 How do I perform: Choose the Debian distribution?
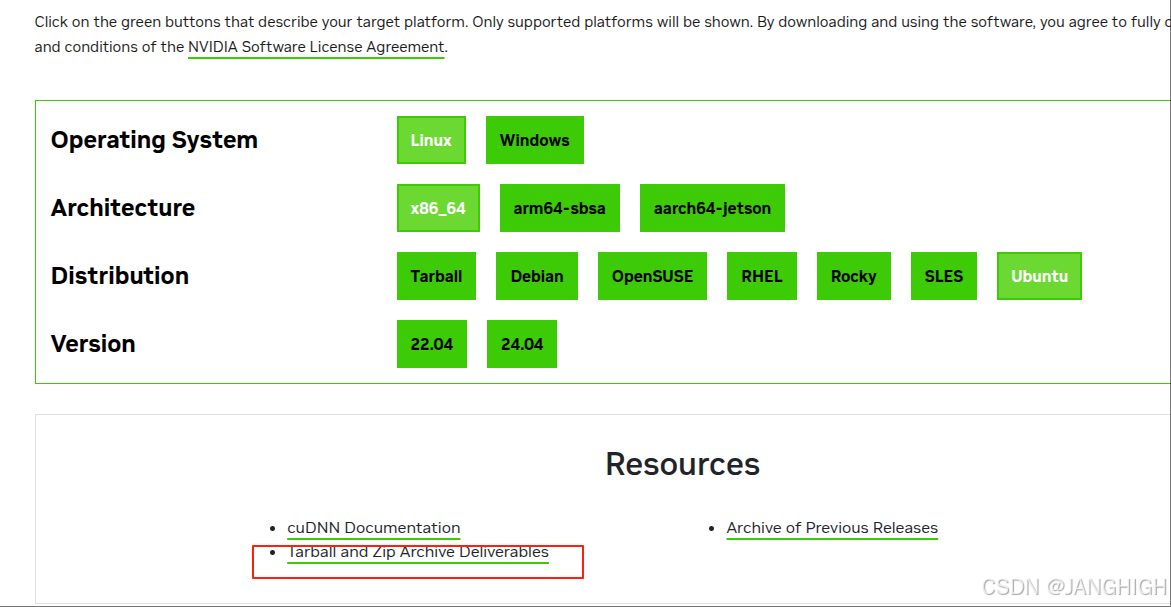537,276
